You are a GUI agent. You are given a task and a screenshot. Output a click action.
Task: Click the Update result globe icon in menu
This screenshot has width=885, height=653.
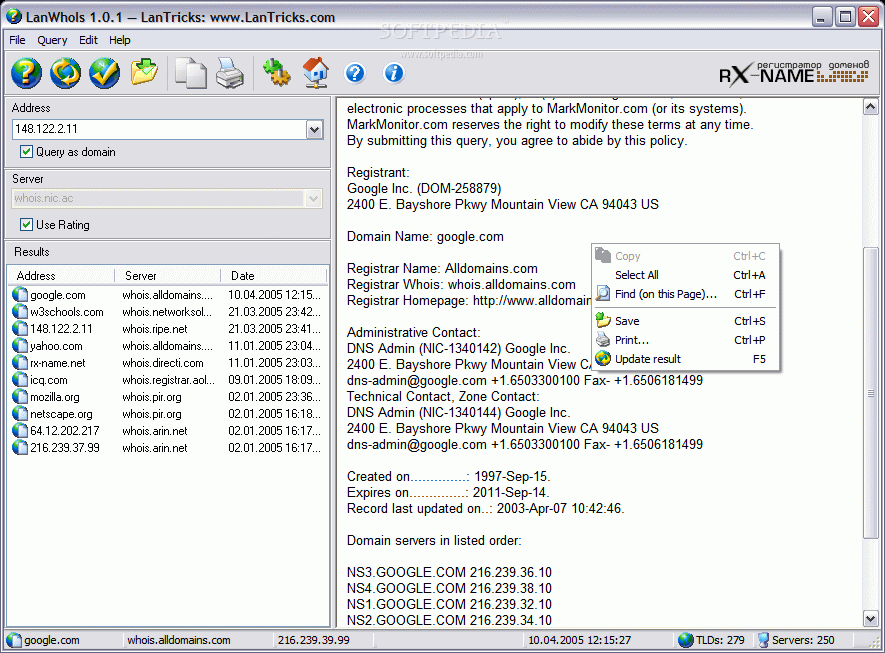coord(603,358)
